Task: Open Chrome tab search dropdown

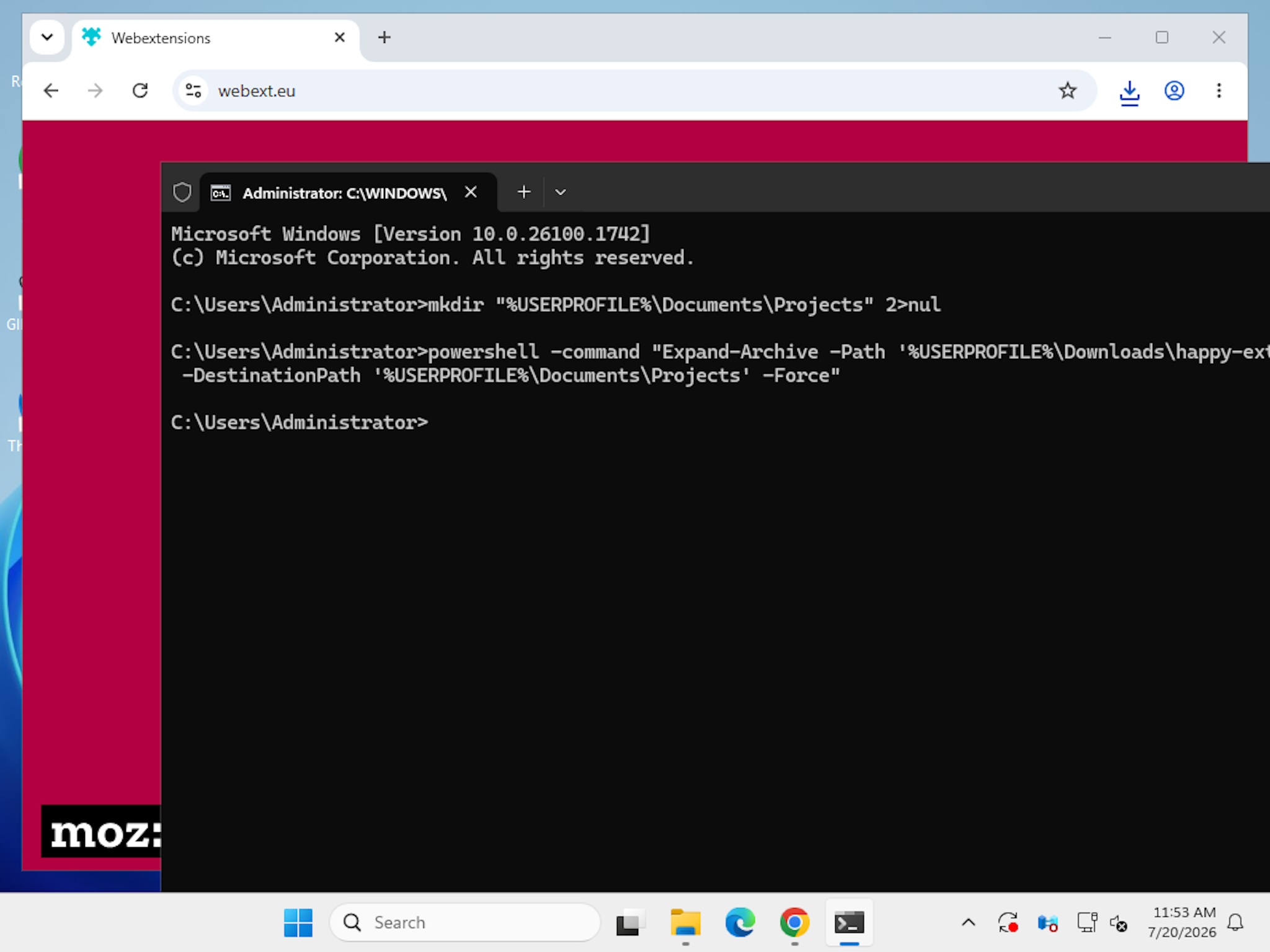Action: point(47,38)
